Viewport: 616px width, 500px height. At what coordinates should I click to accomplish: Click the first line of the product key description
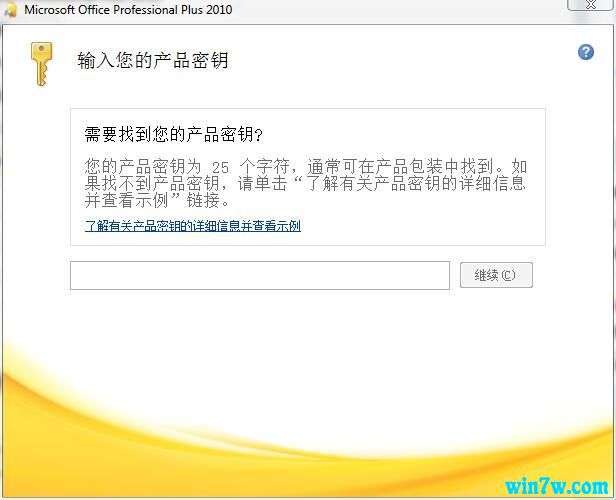(x=306, y=167)
